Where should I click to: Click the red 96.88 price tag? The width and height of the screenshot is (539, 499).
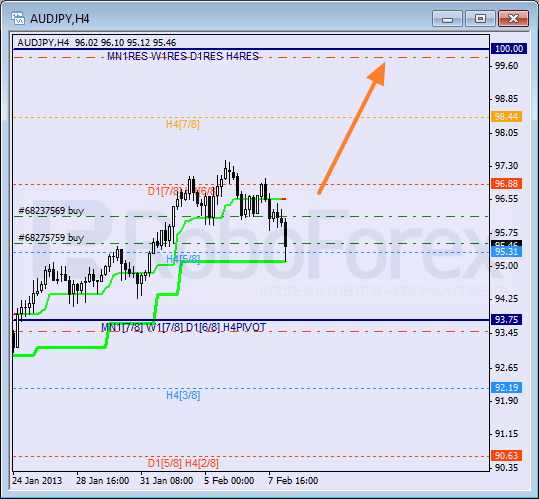[506, 184]
